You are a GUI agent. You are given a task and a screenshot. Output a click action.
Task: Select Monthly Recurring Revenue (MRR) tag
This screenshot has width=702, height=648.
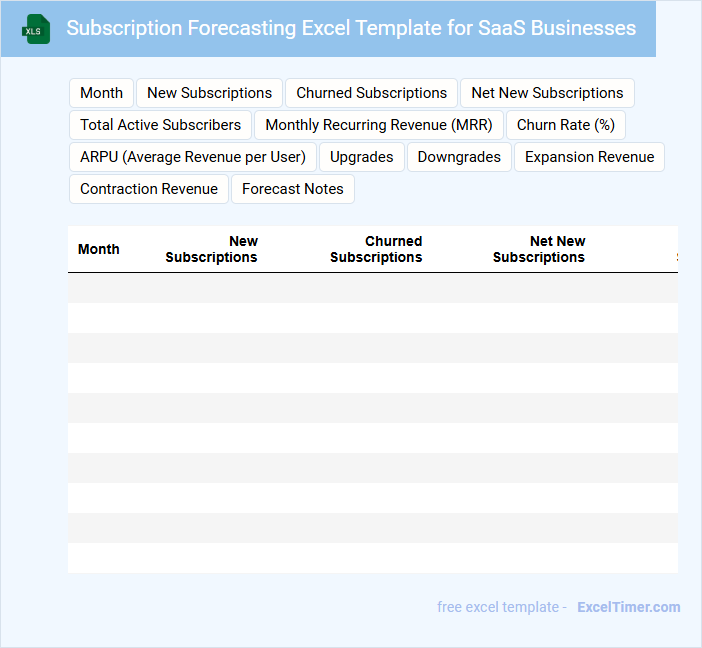(x=379, y=125)
